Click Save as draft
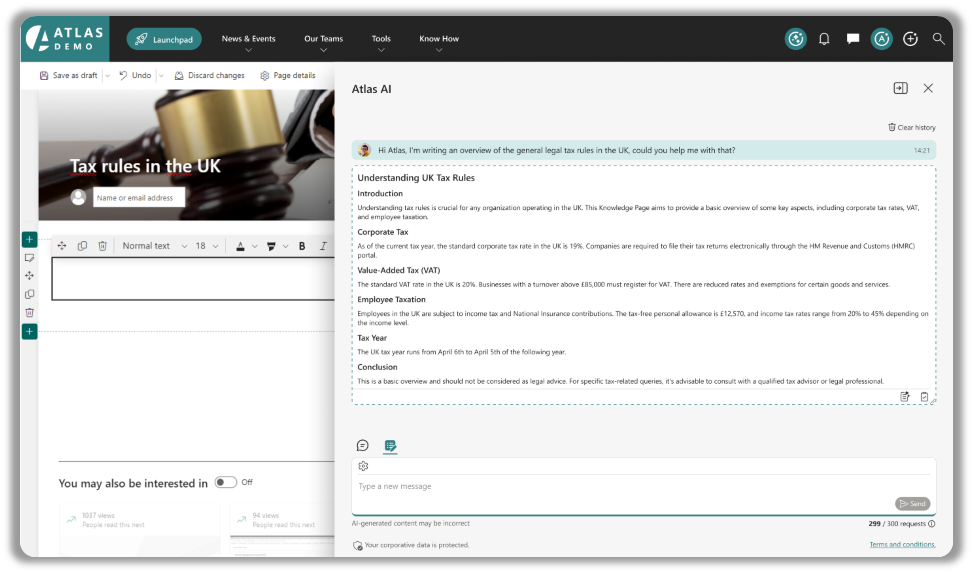Image resolution: width=973 pixels, height=573 pixels. [x=68, y=75]
